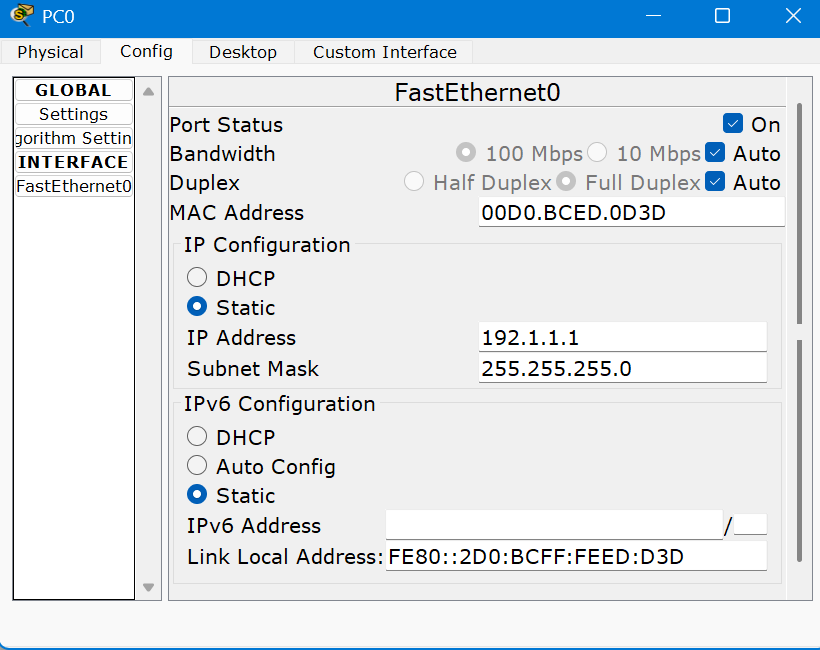Viewport: 820px width, 650px height.
Task: Select DHCP under IPv6 Configuration
Action: click(x=197, y=437)
